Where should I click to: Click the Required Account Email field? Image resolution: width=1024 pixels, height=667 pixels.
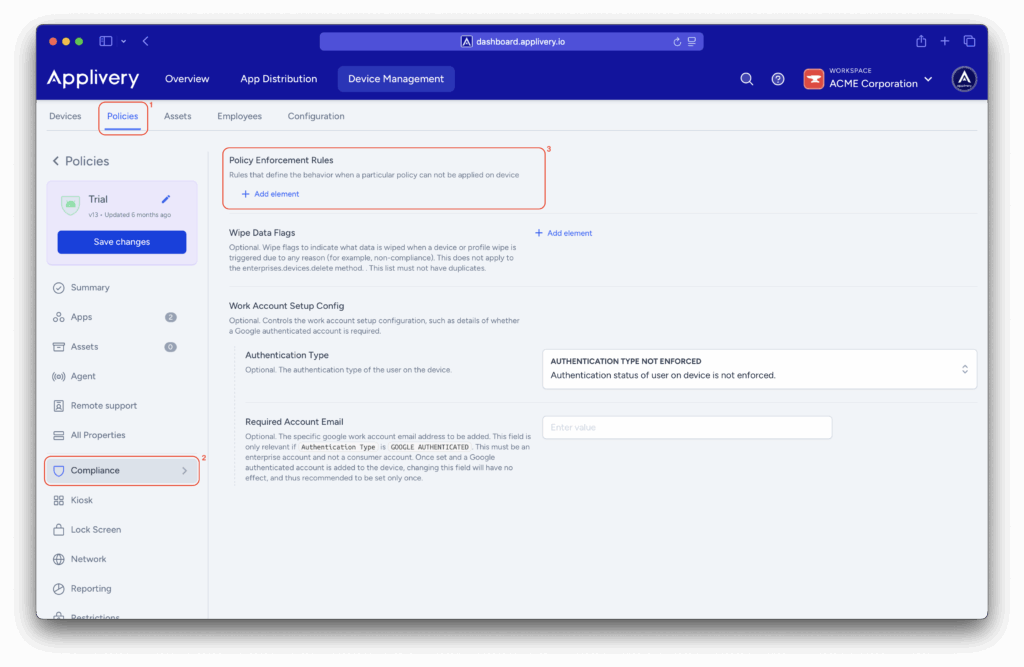click(686, 427)
